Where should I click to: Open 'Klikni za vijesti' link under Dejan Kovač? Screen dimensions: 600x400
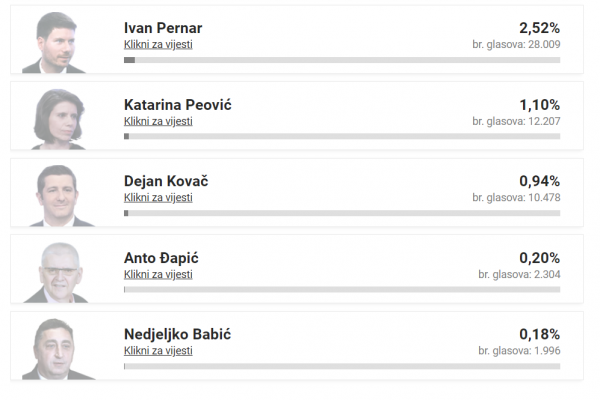(x=158, y=198)
